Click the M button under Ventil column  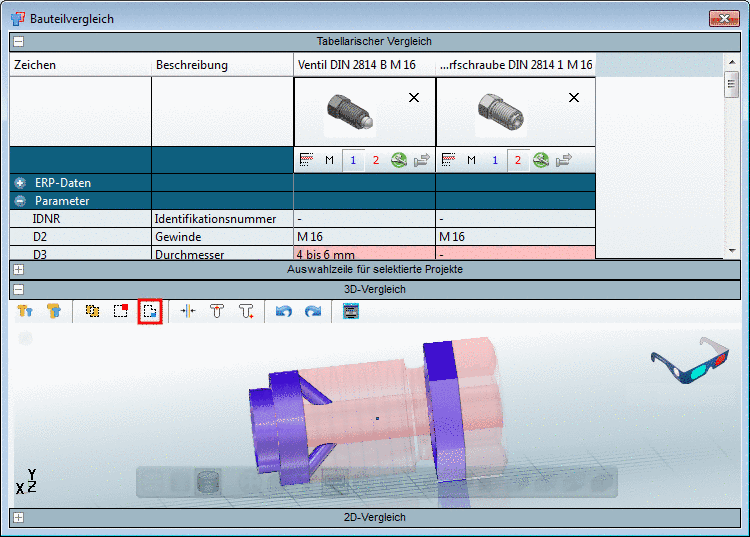[x=330, y=160]
